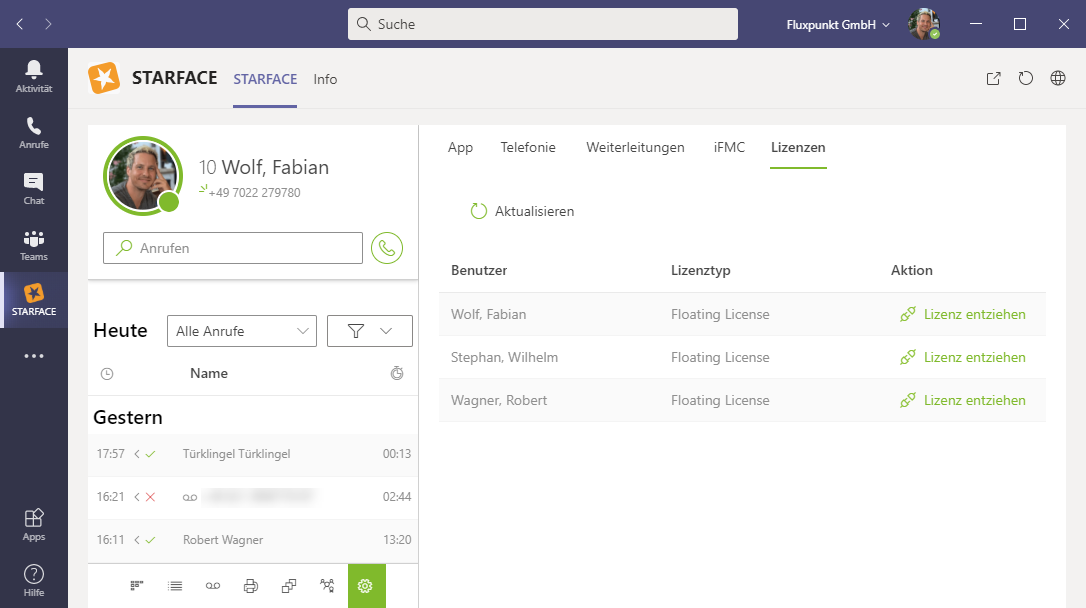
Task: Click the STARFACE orange star logo
Action: point(104,78)
